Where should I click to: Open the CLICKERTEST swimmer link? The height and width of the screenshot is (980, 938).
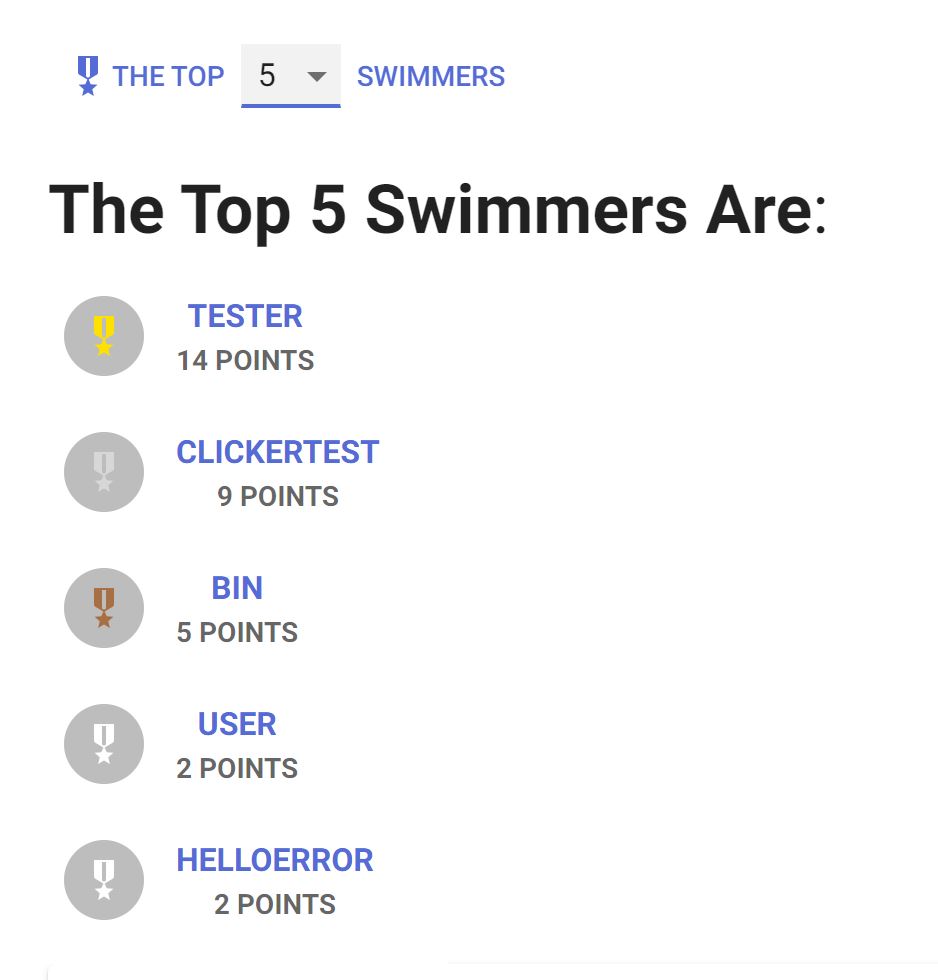(x=278, y=452)
